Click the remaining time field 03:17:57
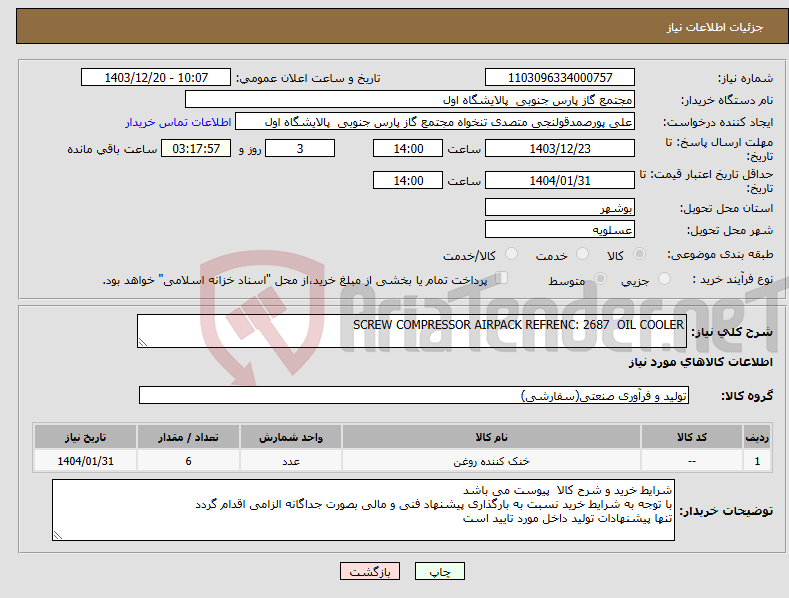The width and height of the screenshot is (789, 598). pyautogui.click(x=196, y=148)
